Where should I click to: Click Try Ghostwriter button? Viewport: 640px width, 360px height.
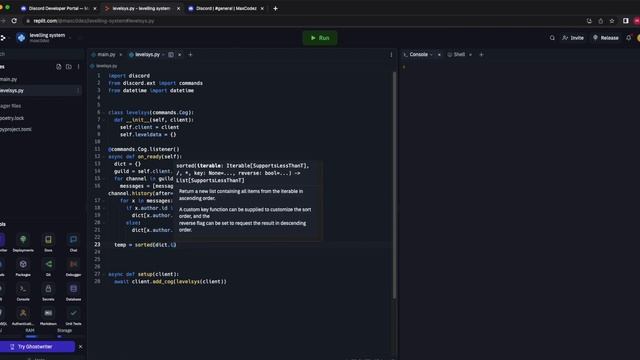tap(37, 347)
